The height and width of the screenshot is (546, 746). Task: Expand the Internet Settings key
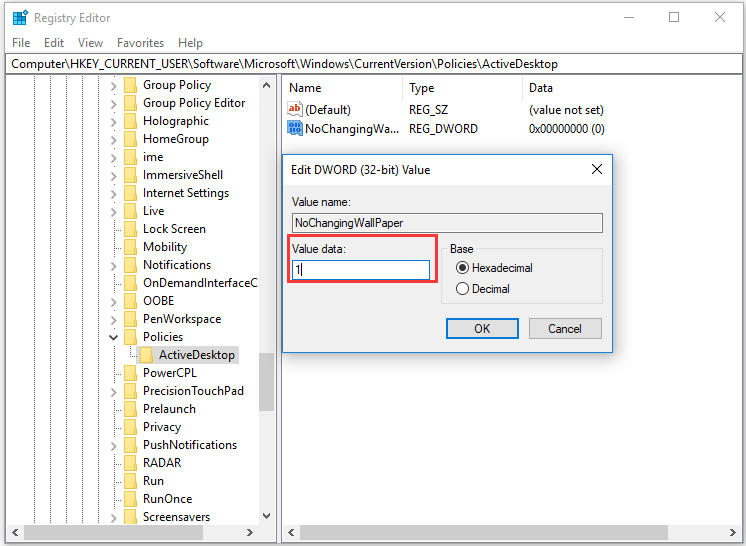click(113, 194)
